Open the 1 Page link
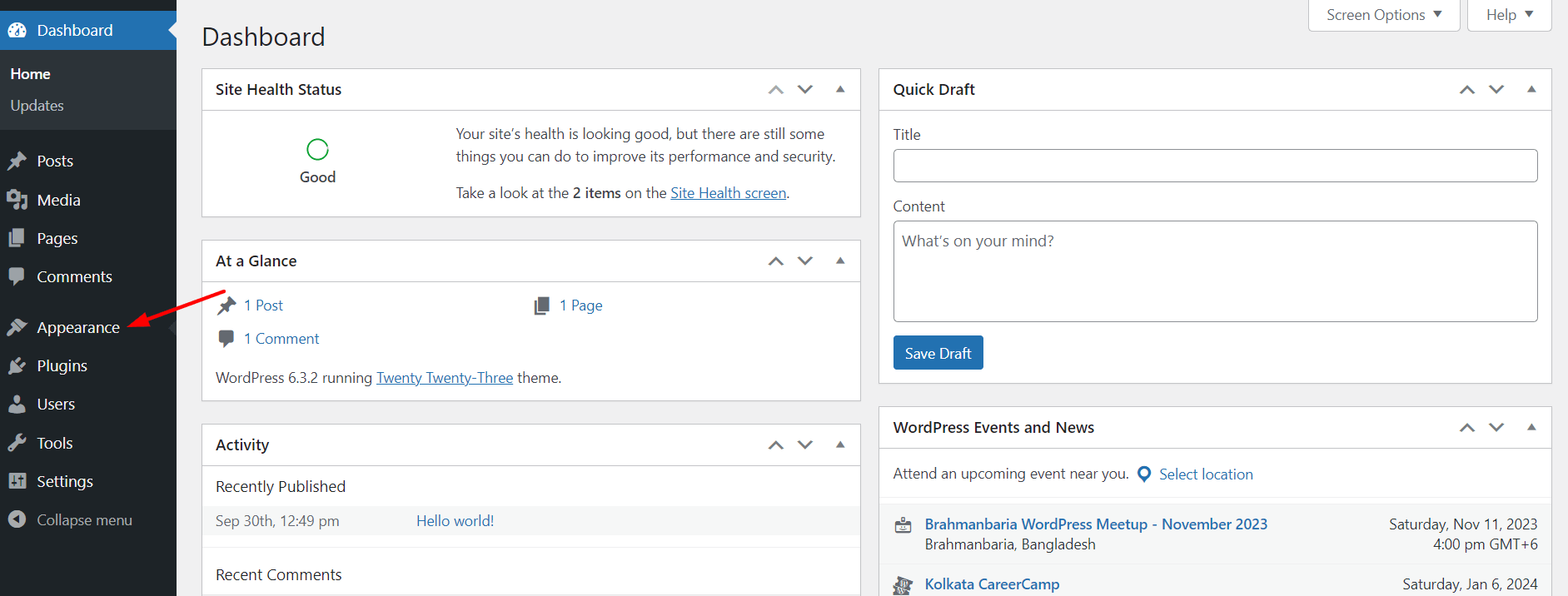 pos(580,305)
